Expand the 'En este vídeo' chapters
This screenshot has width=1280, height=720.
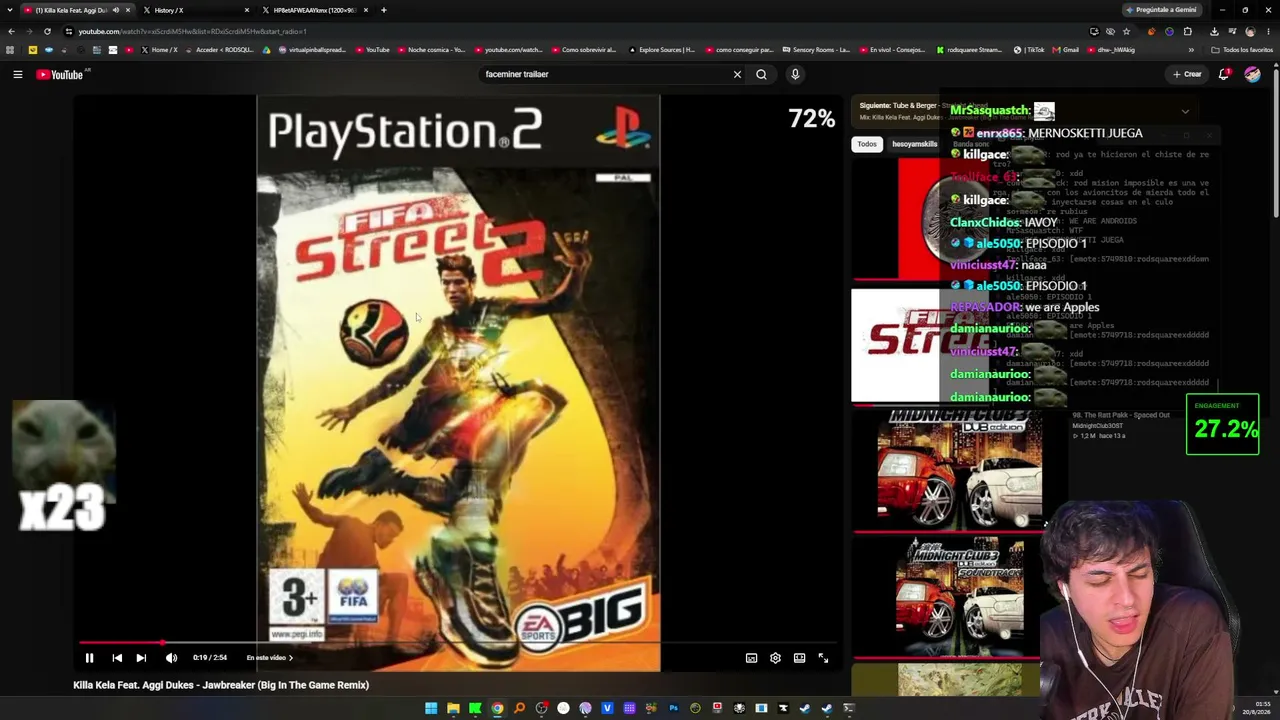point(270,658)
